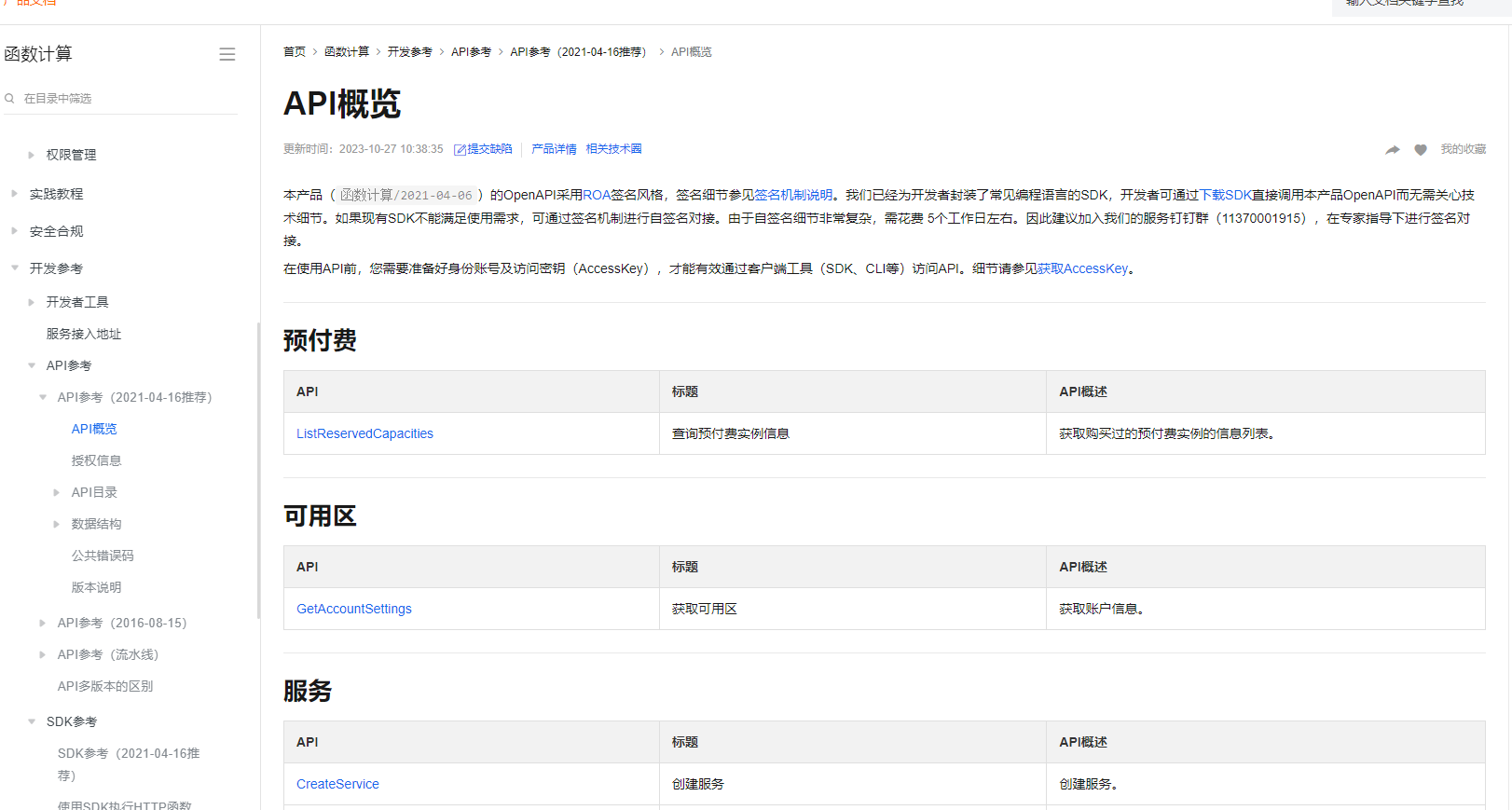1512x810 pixels.
Task: Collapse API参考（2021-04-16推荐）node
Action: [43, 397]
